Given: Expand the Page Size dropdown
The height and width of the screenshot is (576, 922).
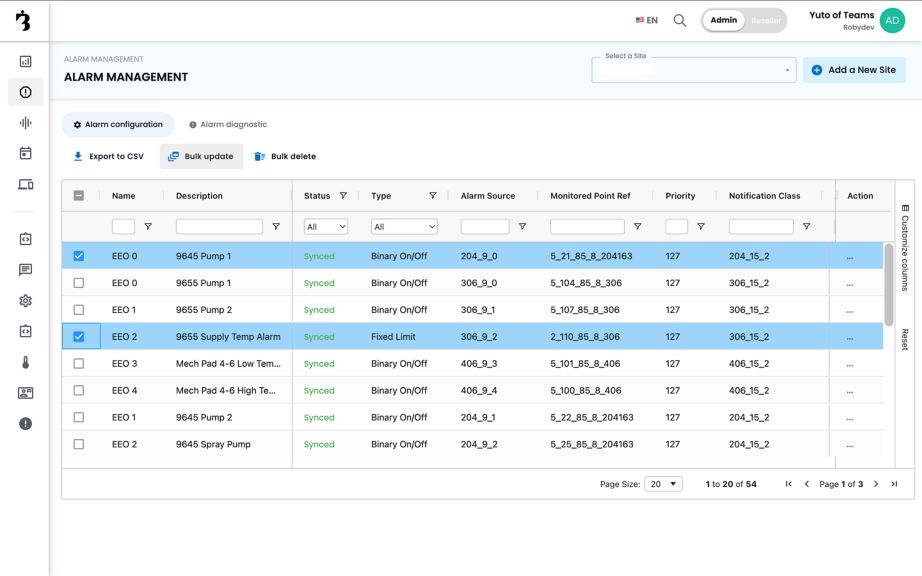Looking at the screenshot, I should tap(663, 484).
